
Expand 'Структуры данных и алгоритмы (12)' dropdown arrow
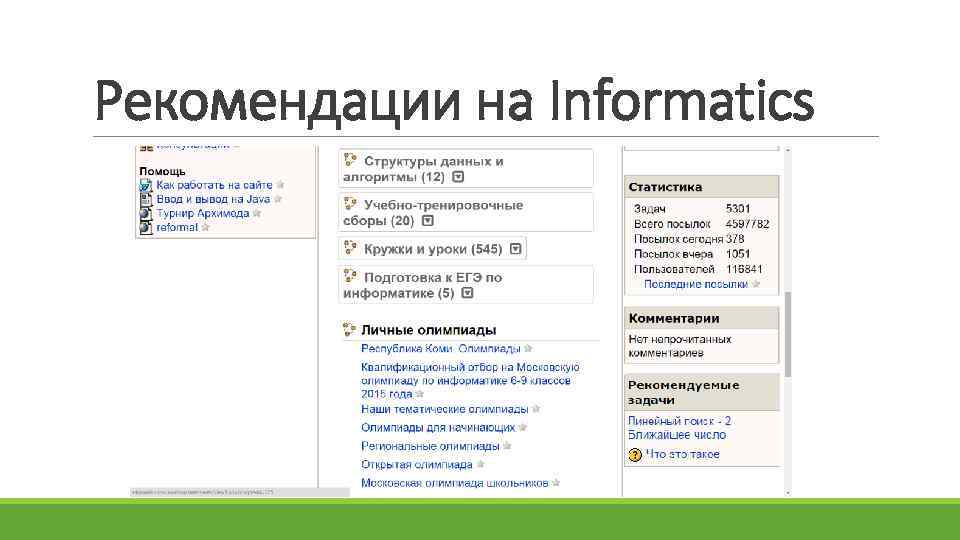[x=458, y=177]
